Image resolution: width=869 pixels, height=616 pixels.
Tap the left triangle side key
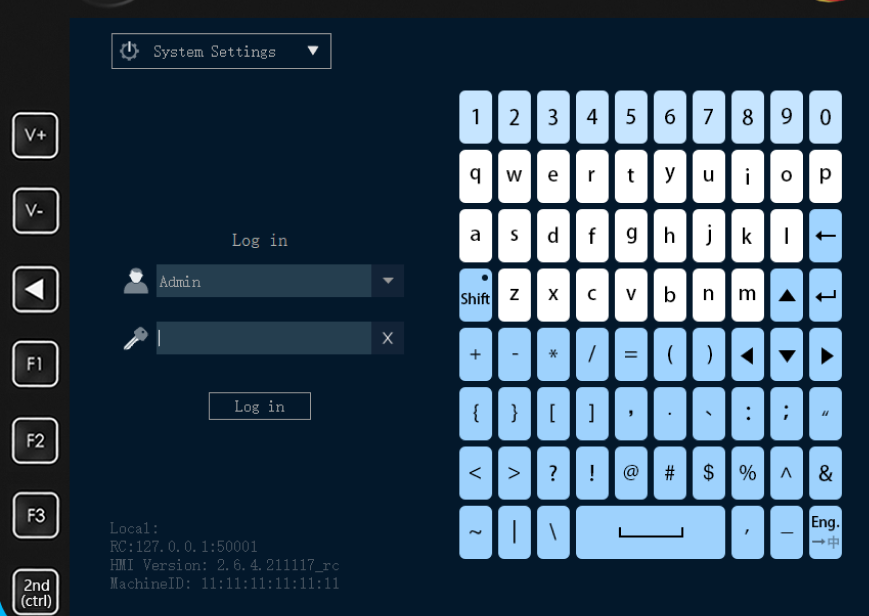(35, 289)
